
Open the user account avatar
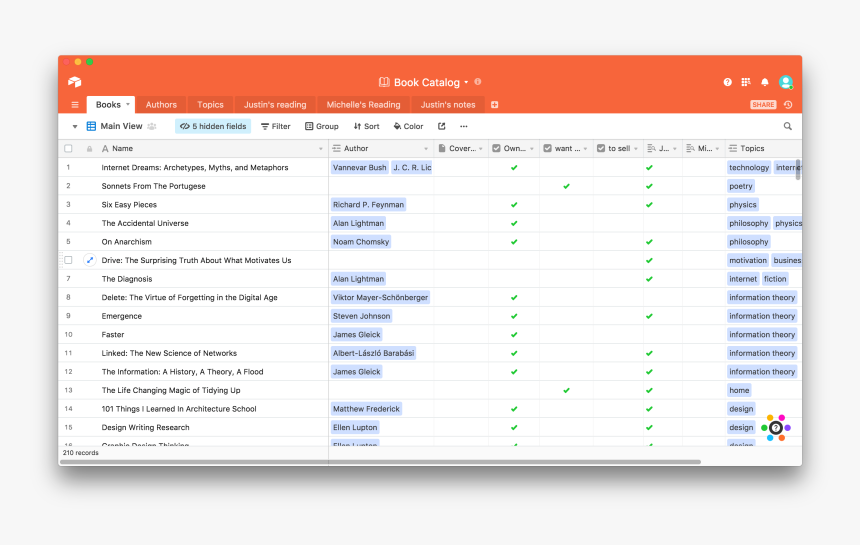tap(786, 82)
